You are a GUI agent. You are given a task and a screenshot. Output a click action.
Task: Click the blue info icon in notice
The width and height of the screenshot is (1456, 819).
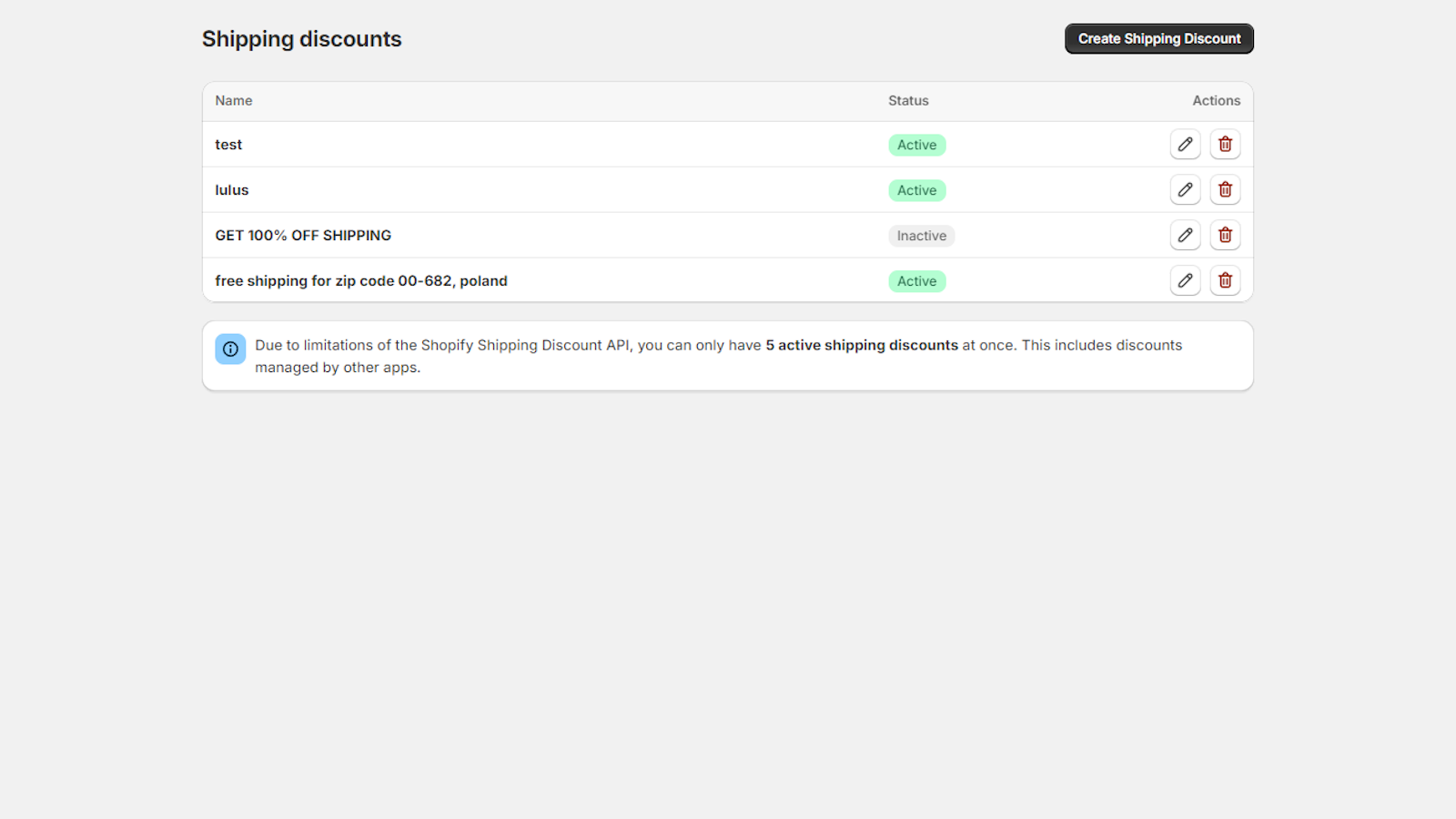230,349
